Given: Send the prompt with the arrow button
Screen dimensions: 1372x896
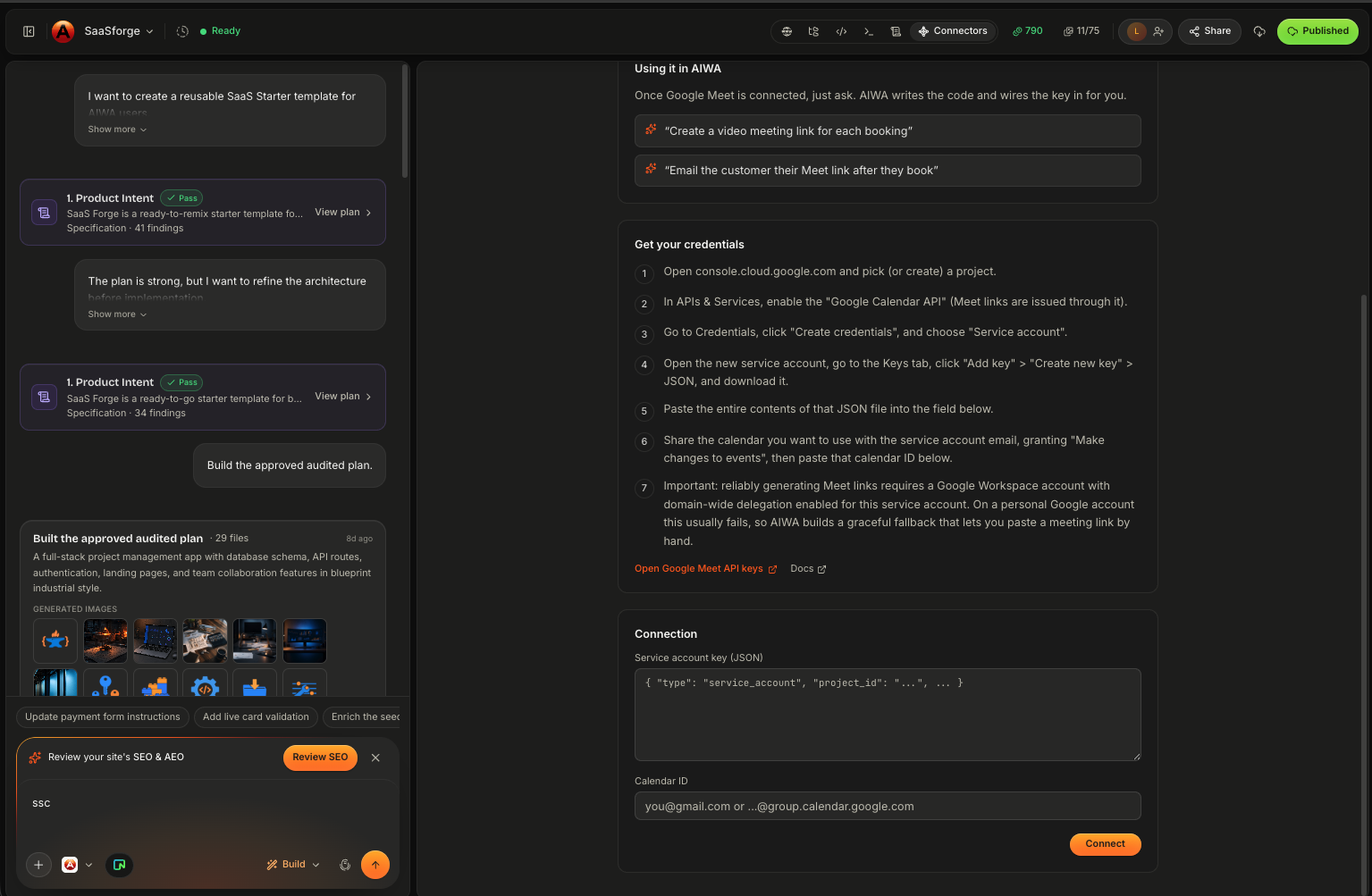Looking at the screenshot, I should point(375,865).
